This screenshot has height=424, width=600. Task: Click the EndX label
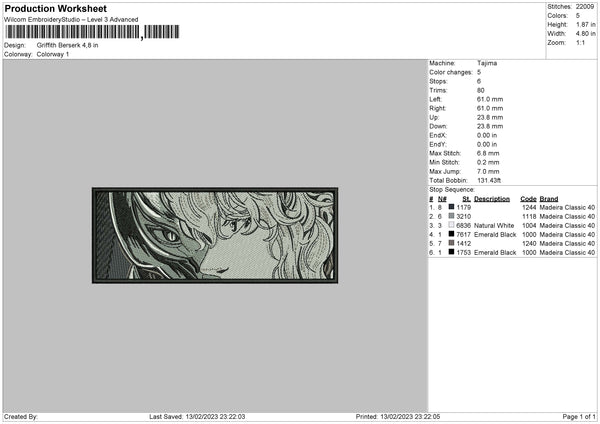438,135
